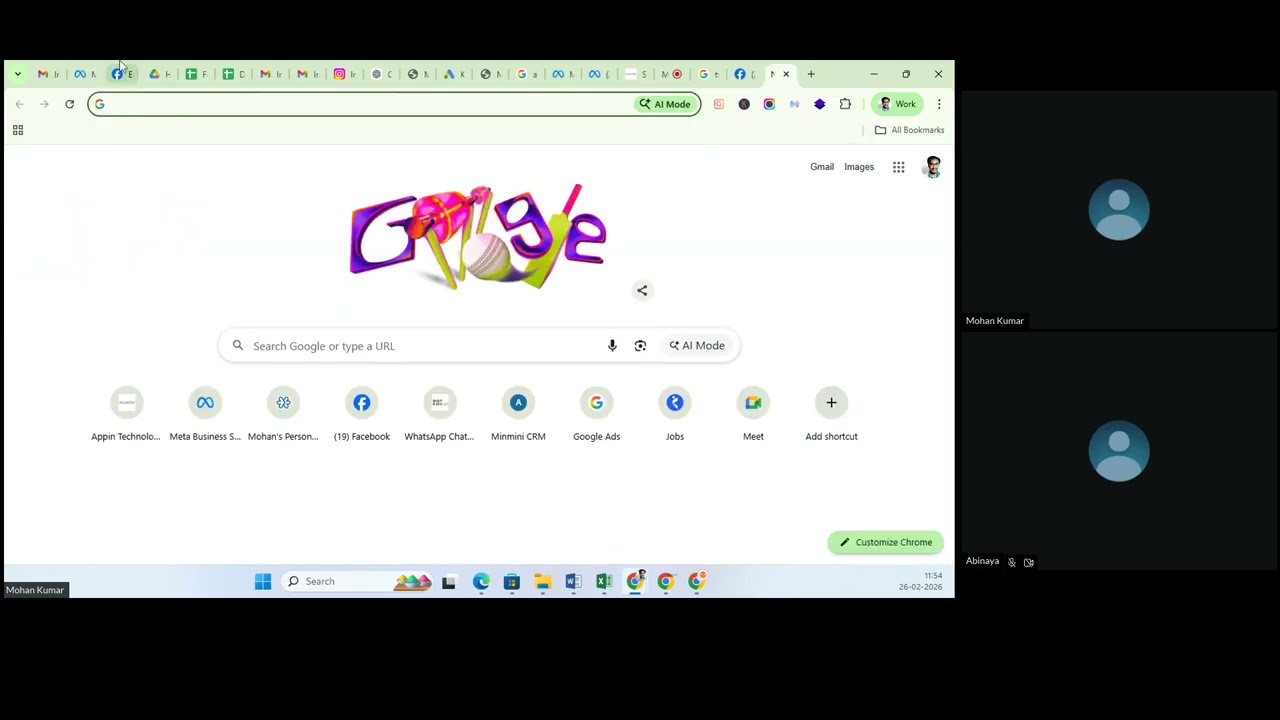Click AI Mode in the address bar
Viewport: 1280px width, 720px height.
tap(665, 104)
